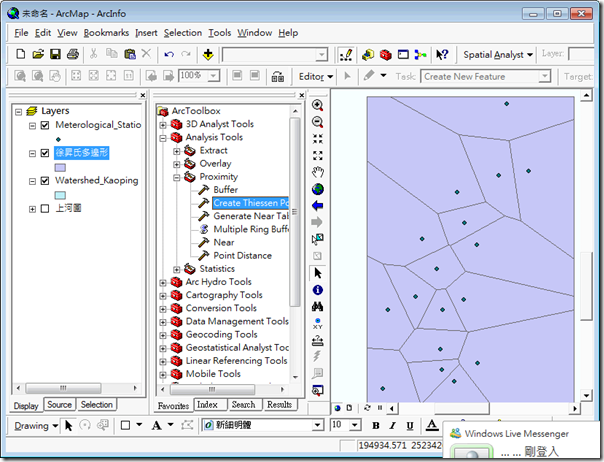Image resolution: width=604 pixels, height=462 pixels.
Task: Select the Measure tool
Action: tap(317, 340)
